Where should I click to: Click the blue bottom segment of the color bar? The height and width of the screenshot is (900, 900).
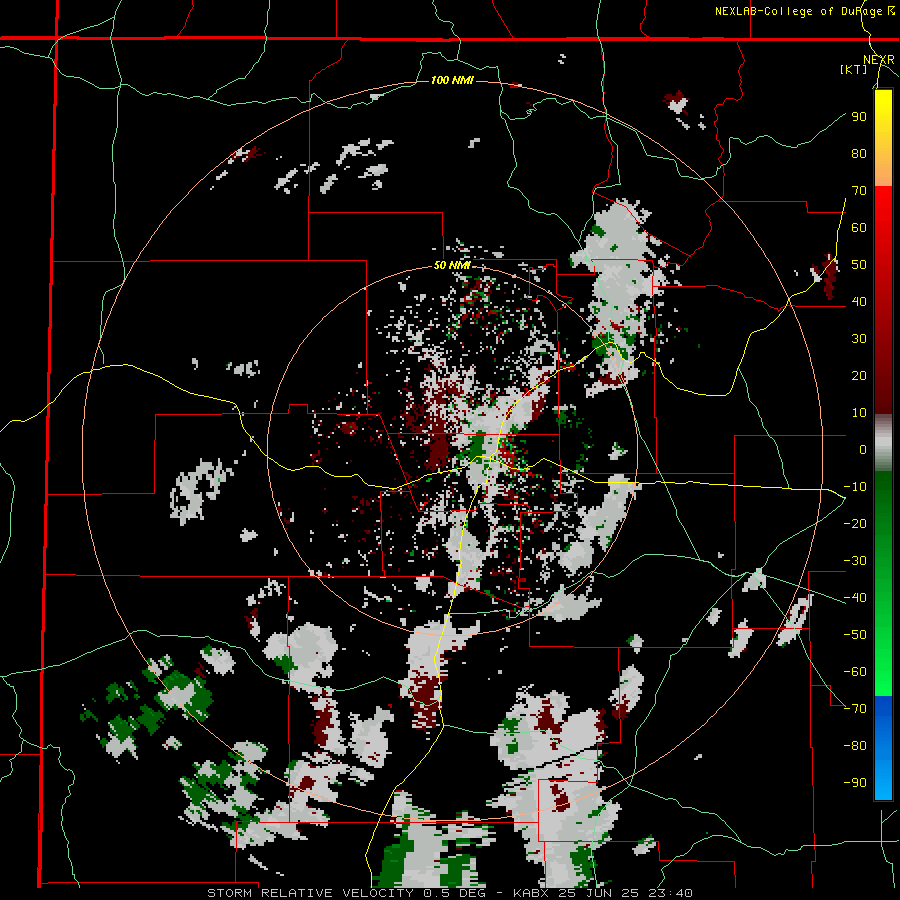[883, 747]
